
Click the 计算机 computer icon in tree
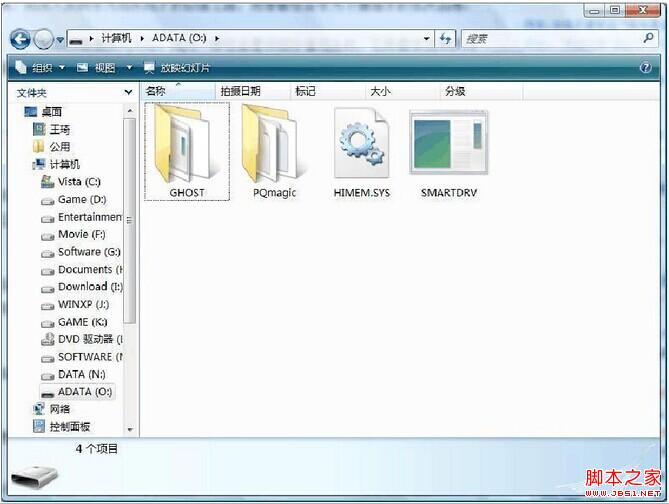tap(39, 164)
